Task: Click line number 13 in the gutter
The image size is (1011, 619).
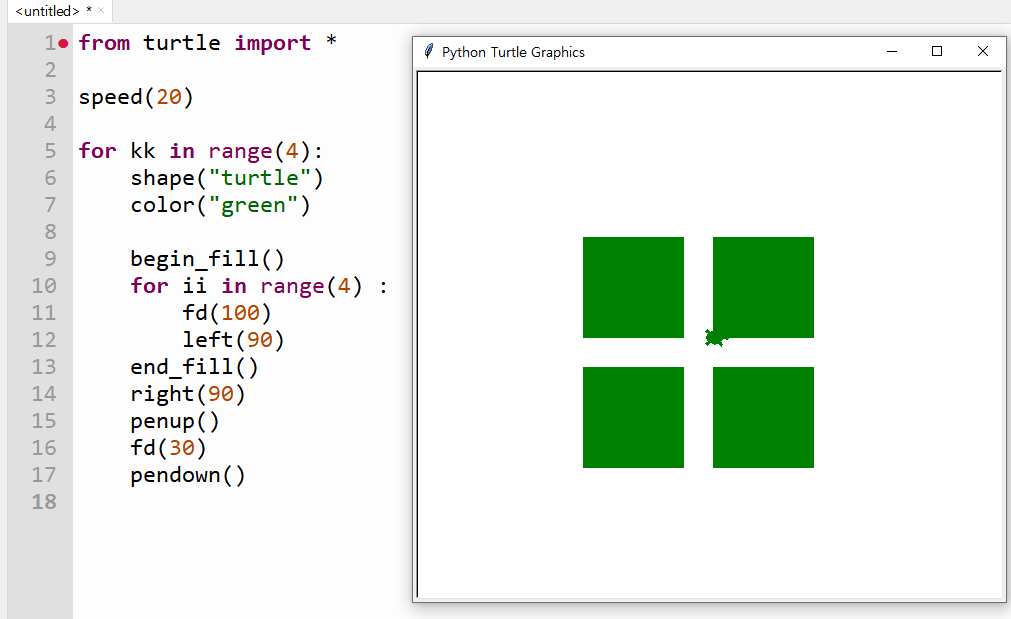Action: 44,367
